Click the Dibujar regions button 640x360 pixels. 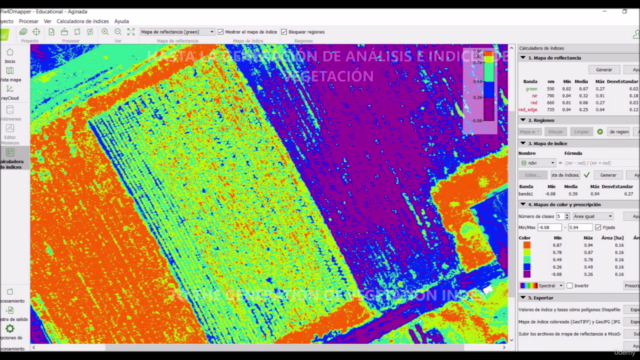(555, 132)
